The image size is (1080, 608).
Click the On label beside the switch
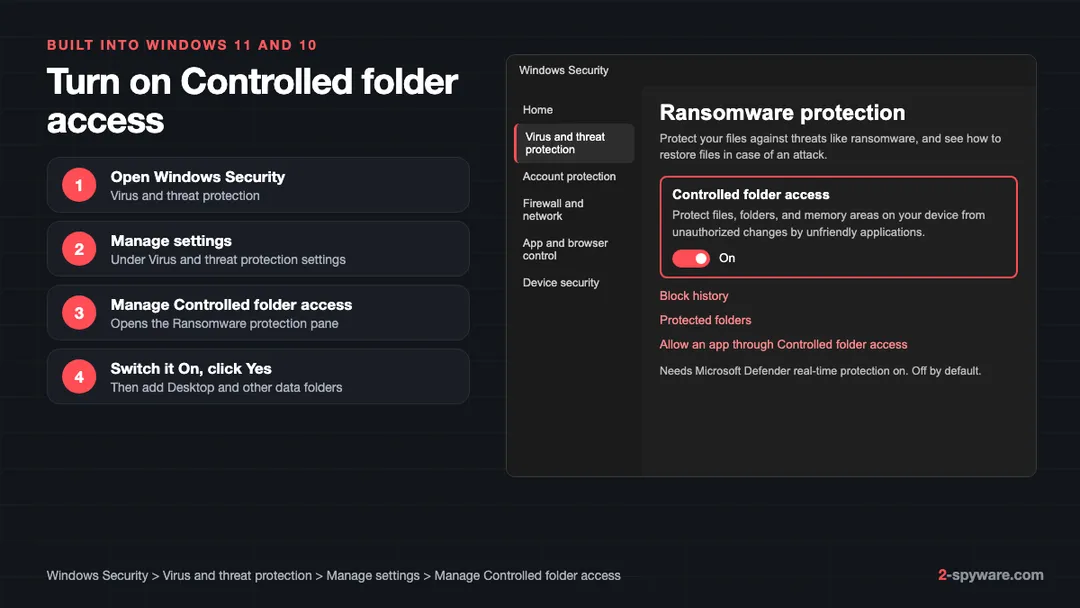(727, 258)
